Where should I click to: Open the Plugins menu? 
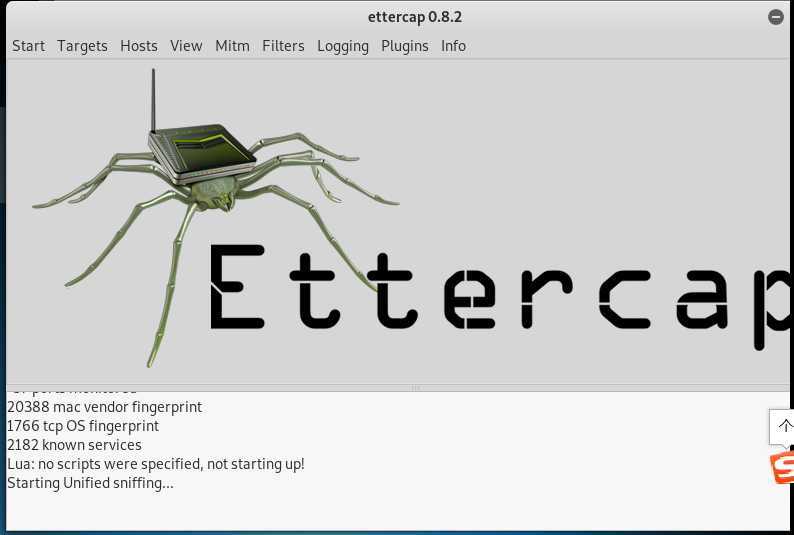tap(405, 46)
